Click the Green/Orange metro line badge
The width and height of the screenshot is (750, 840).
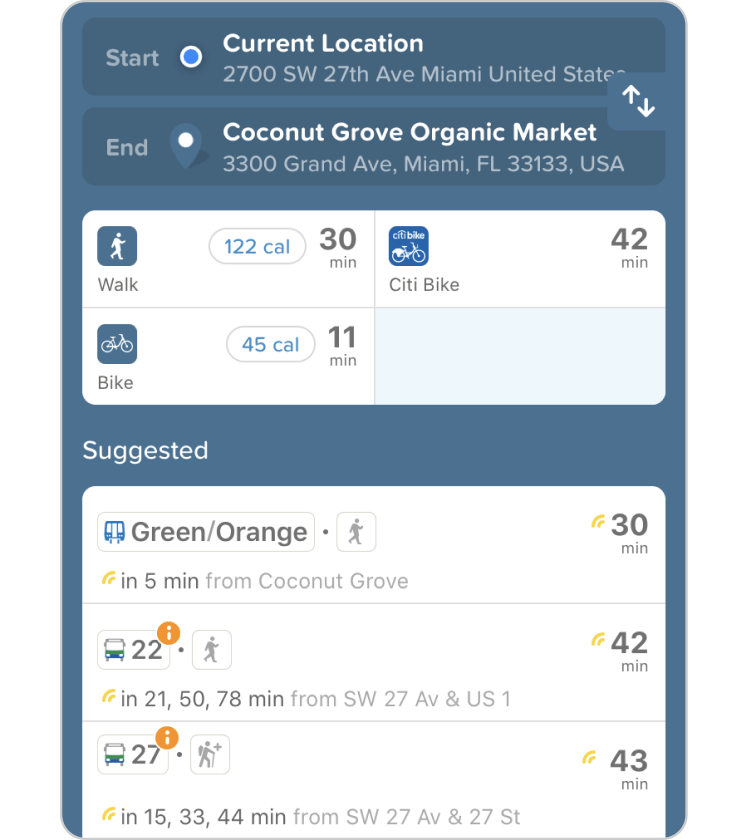coord(206,532)
